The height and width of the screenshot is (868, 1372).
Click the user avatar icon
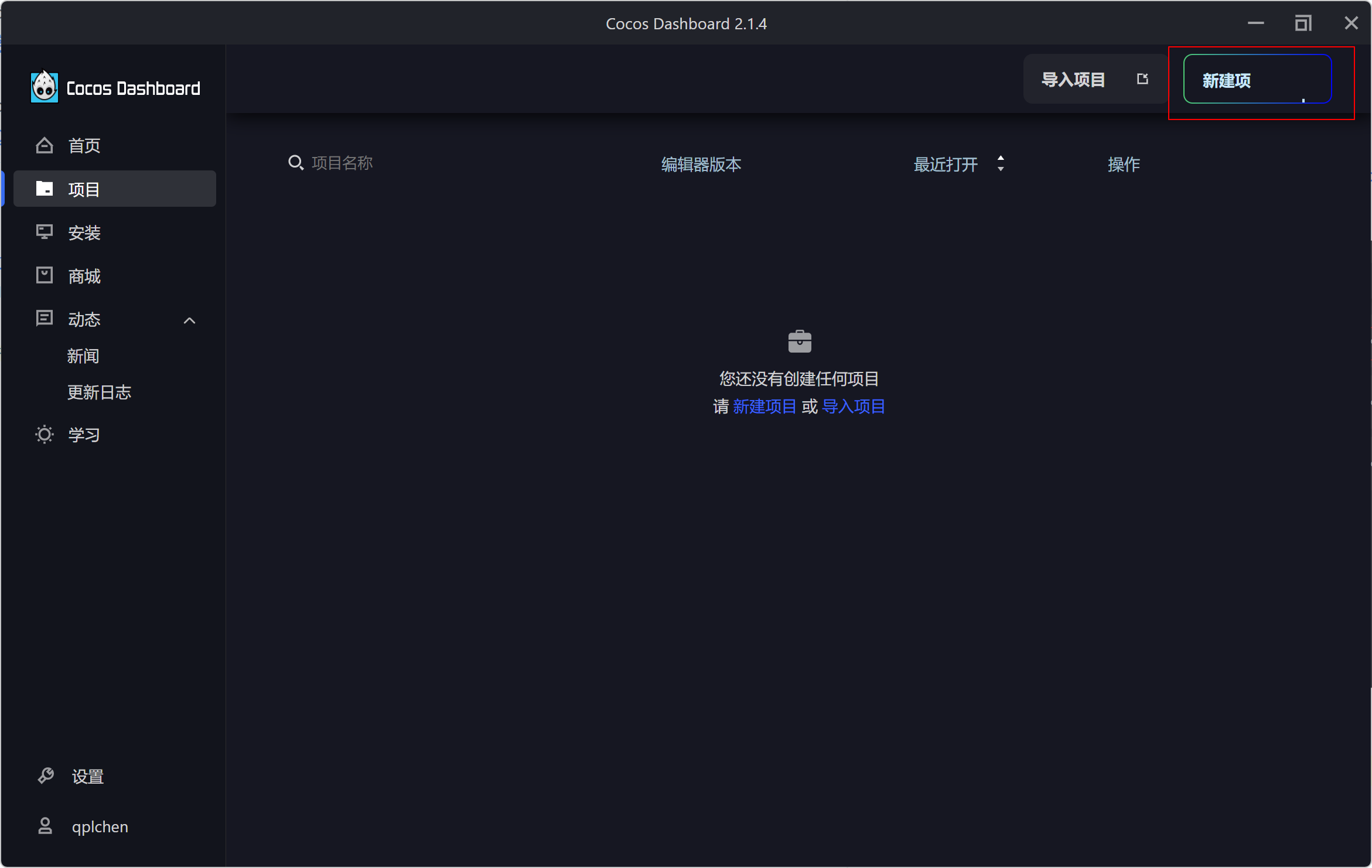point(45,826)
